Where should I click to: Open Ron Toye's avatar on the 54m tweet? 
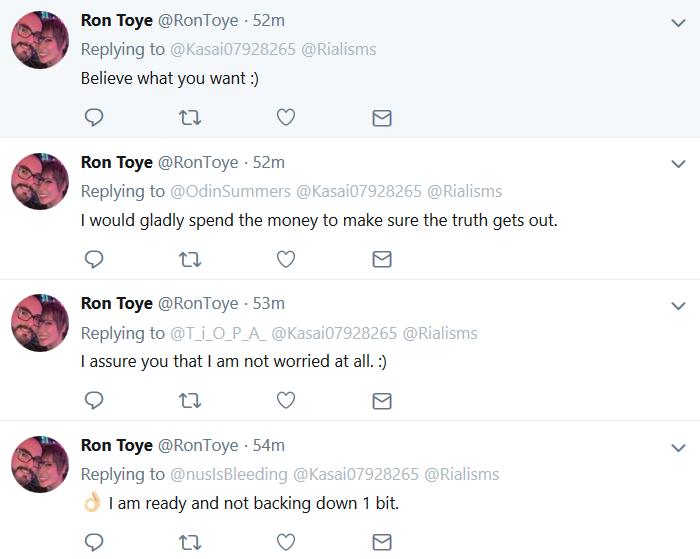40,464
